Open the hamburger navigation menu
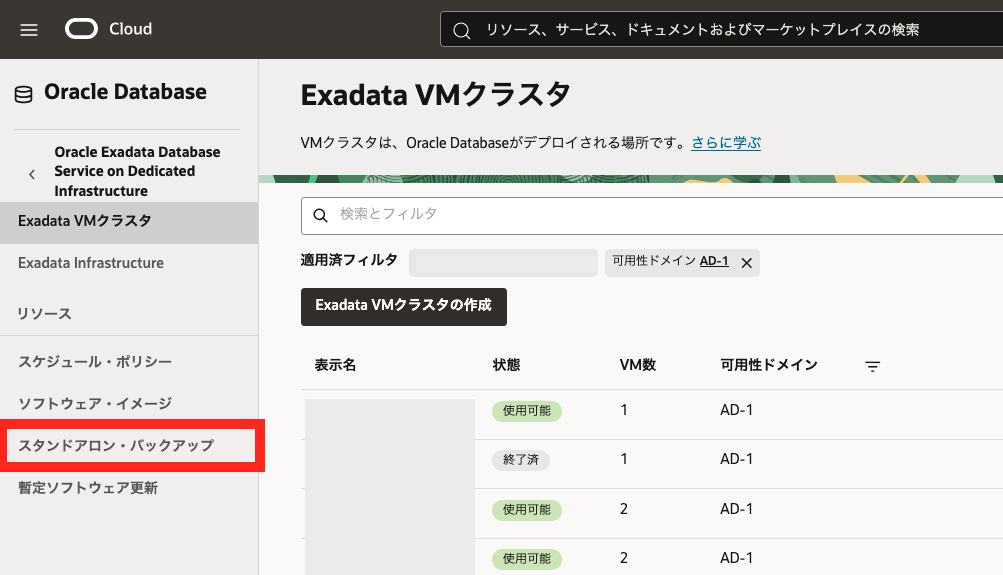The image size is (1003, 575). point(29,30)
